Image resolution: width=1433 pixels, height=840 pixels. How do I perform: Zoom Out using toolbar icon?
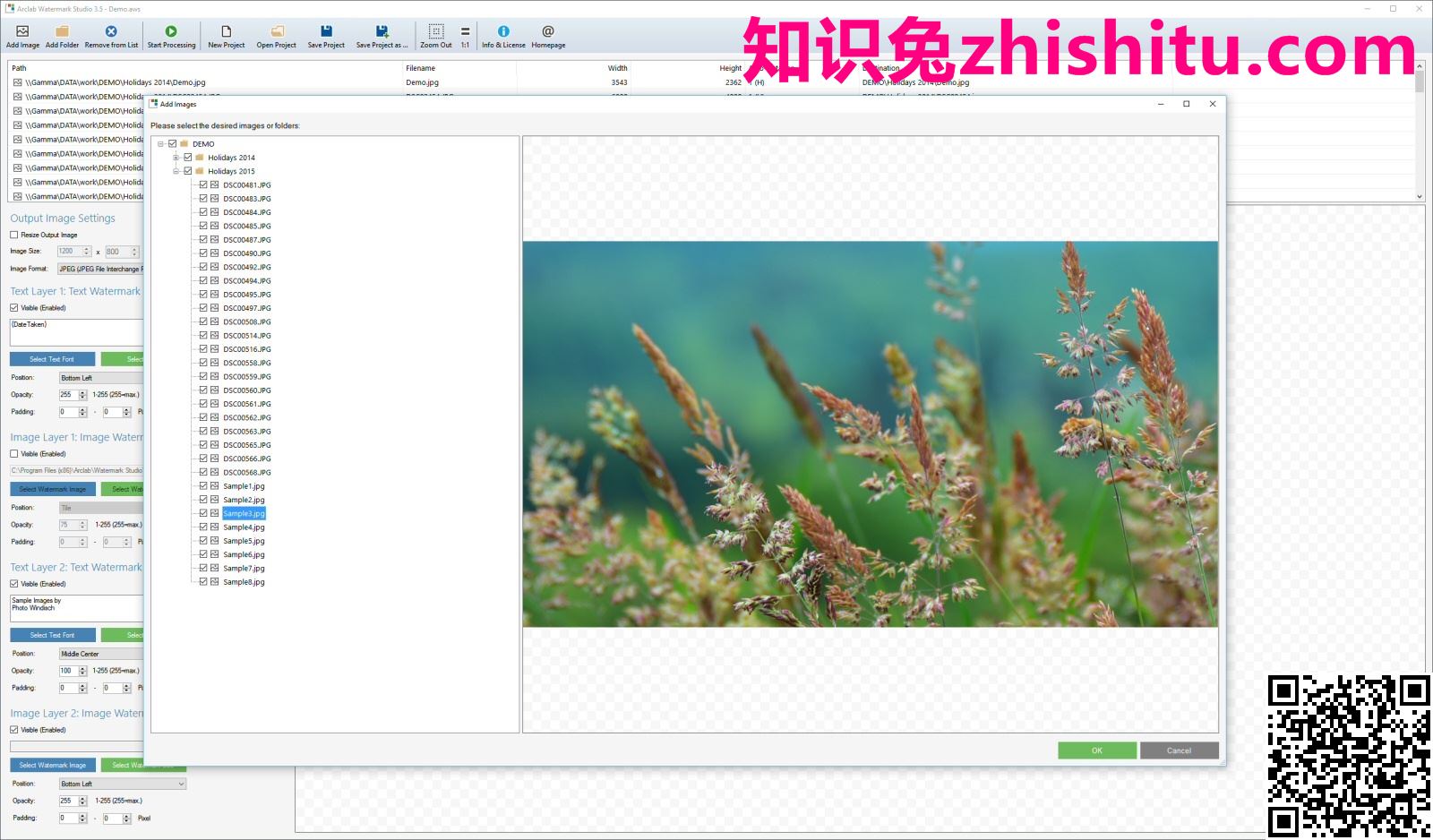click(x=436, y=31)
